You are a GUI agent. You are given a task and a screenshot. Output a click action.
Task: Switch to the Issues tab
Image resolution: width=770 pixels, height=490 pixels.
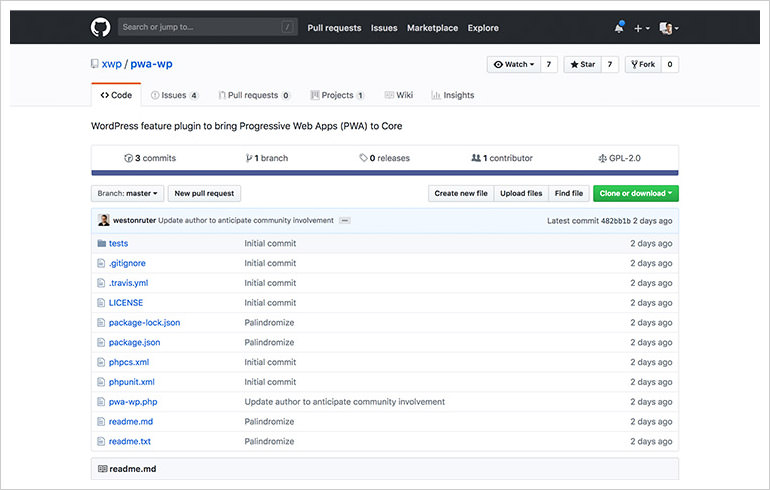[174, 95]
